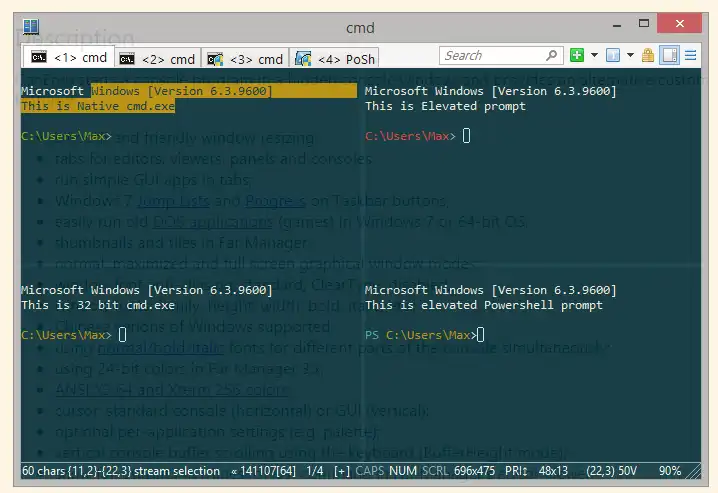718x493 pixels.
Task: Close the cmd window
Action: (x=680, y=23)
